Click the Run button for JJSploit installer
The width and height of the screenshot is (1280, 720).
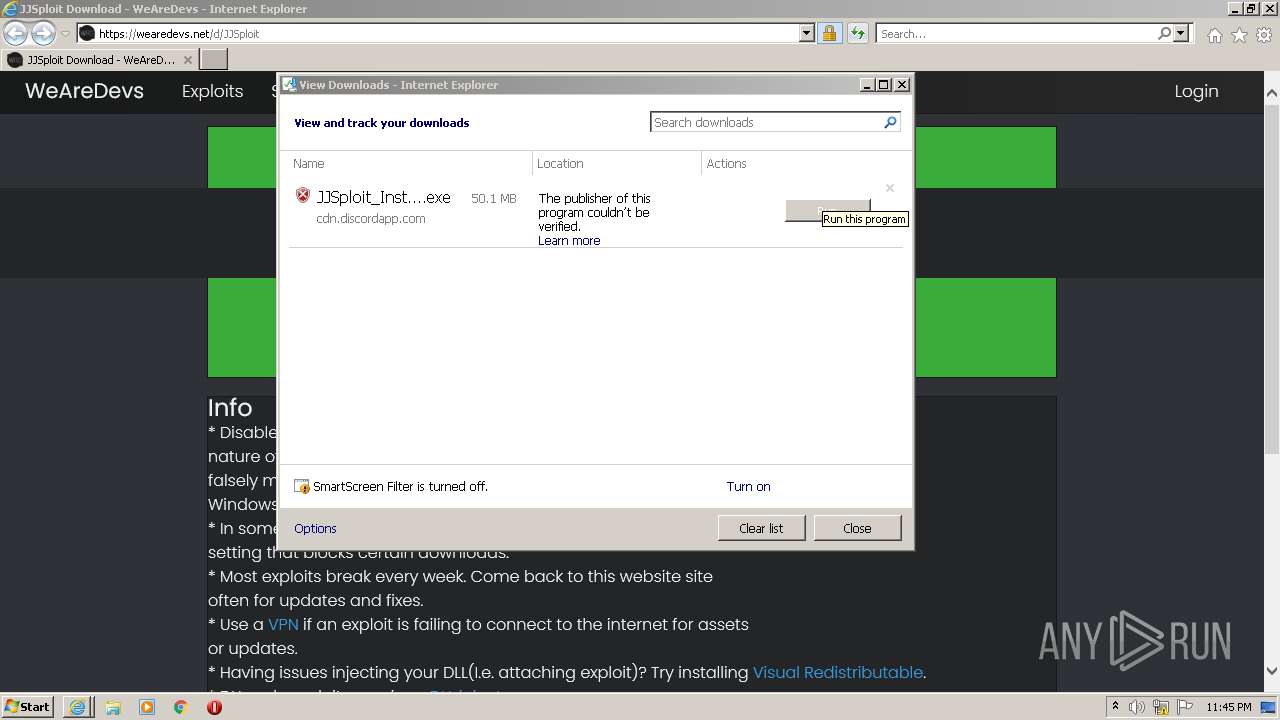pyautogui.click(x=827, y=211)
